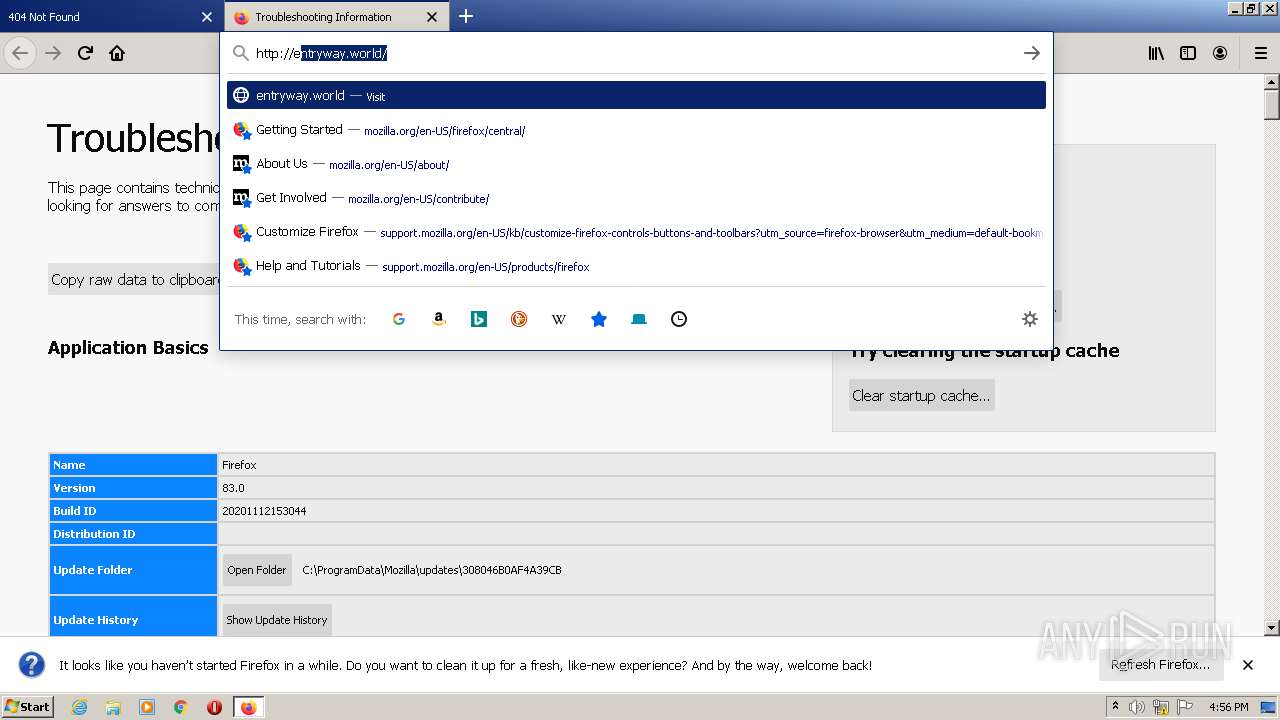Go to the Firefox home page icon
The image size is (1280, 720).
117,53
